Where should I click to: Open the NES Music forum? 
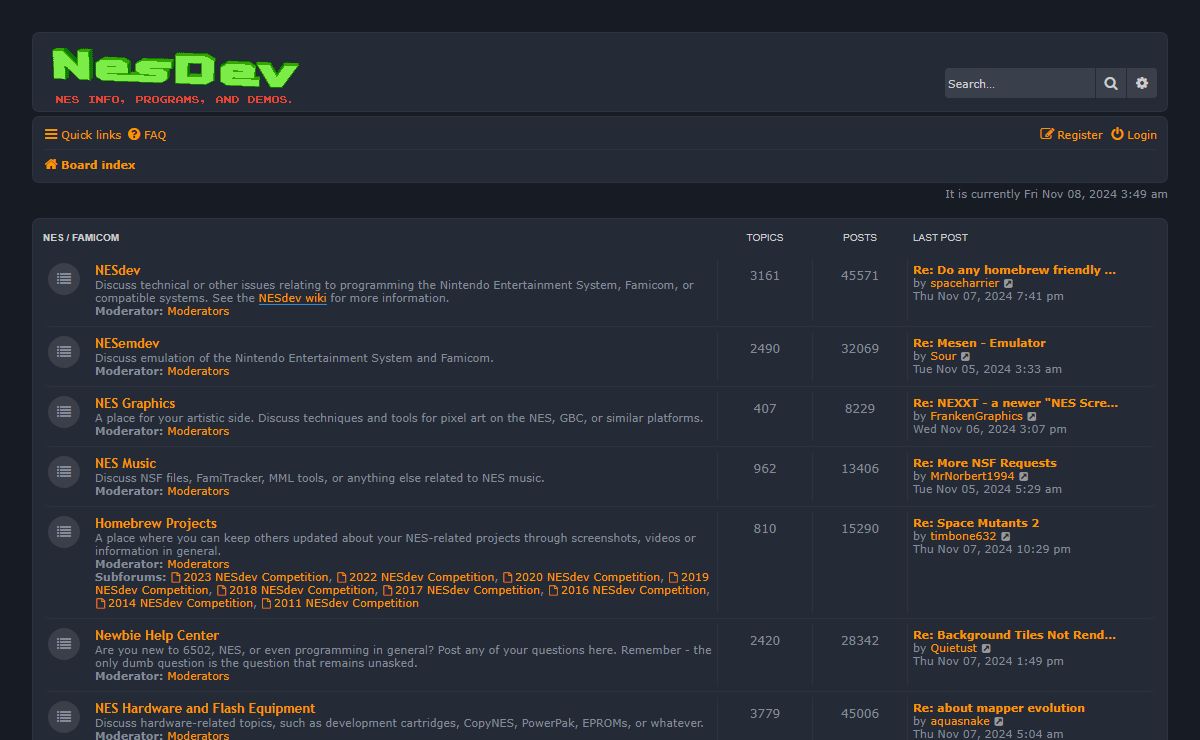point(126,463)
